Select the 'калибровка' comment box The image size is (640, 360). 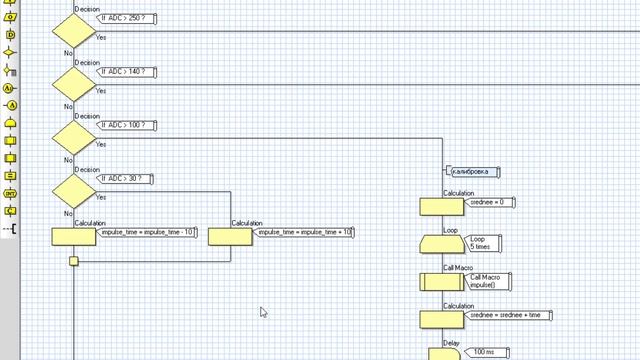point(475,172)
